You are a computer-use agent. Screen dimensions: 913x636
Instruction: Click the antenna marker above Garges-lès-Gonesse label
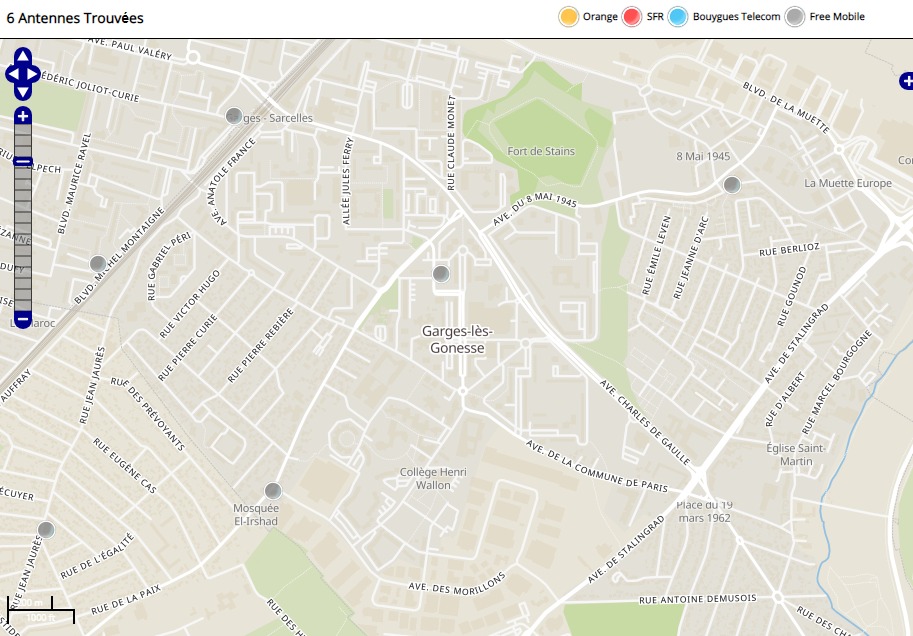(441, 274)
